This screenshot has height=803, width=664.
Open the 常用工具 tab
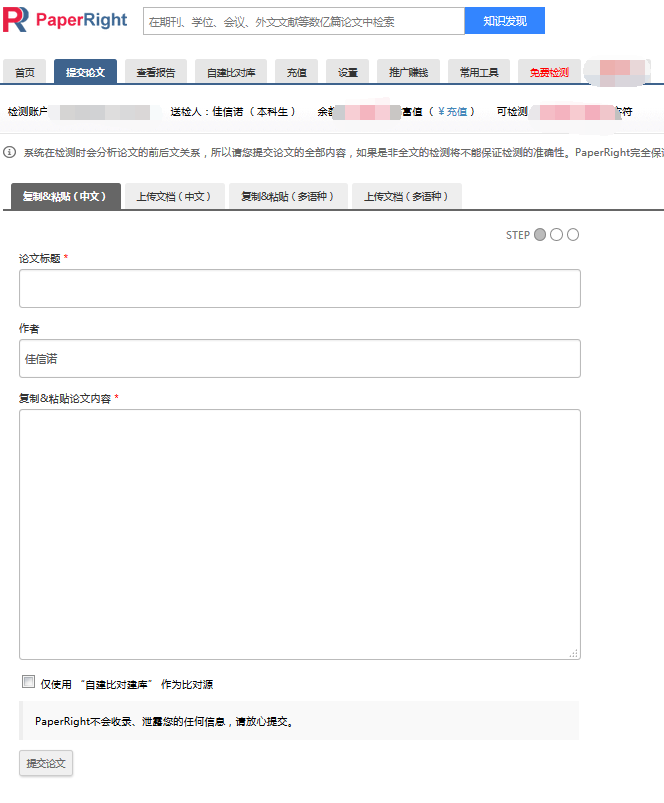tap(479, 72)
